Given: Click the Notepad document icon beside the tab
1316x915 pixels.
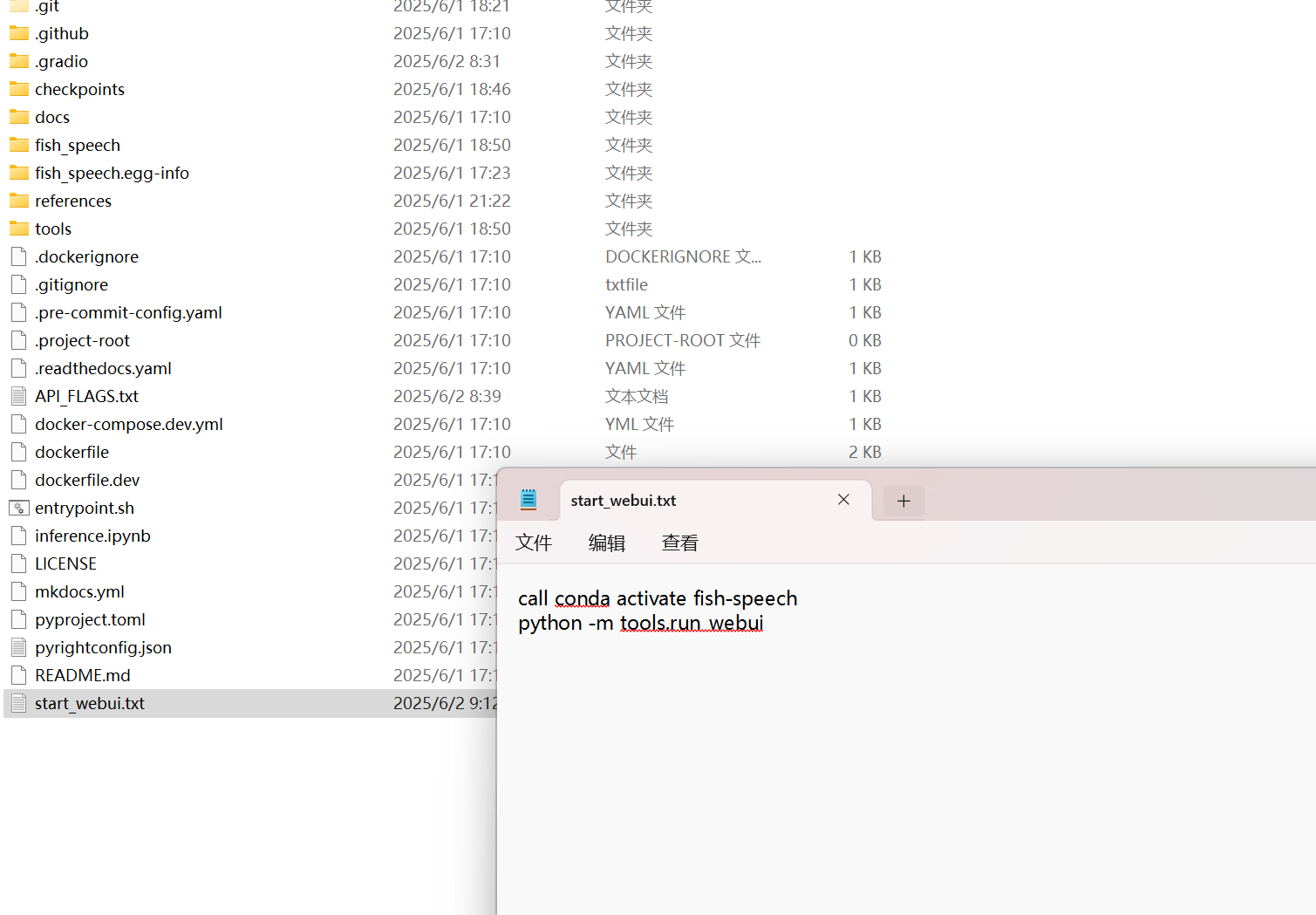Looking at the screenshot, I should 528,500.
